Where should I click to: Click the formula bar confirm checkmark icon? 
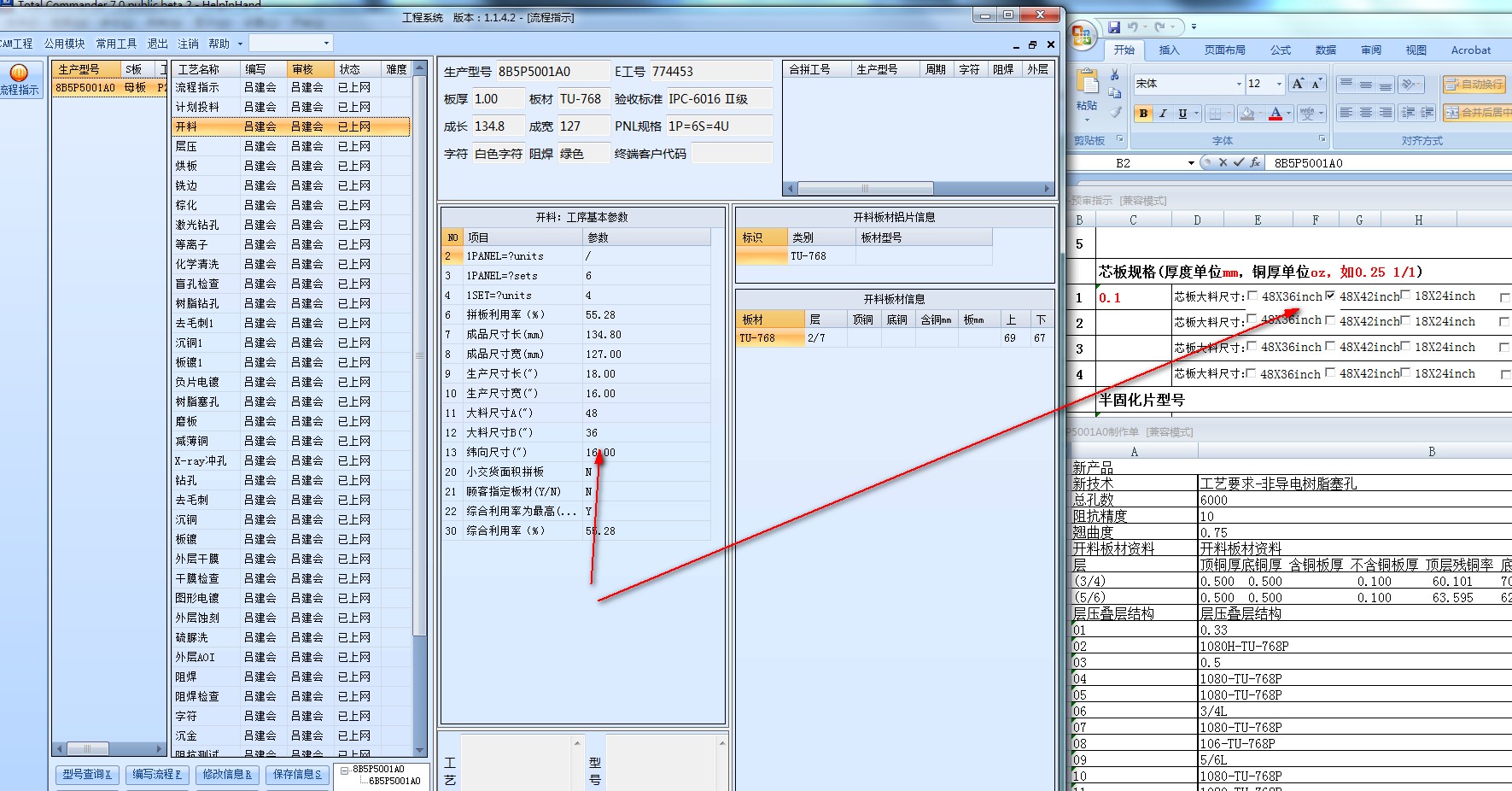point(1238,162)
